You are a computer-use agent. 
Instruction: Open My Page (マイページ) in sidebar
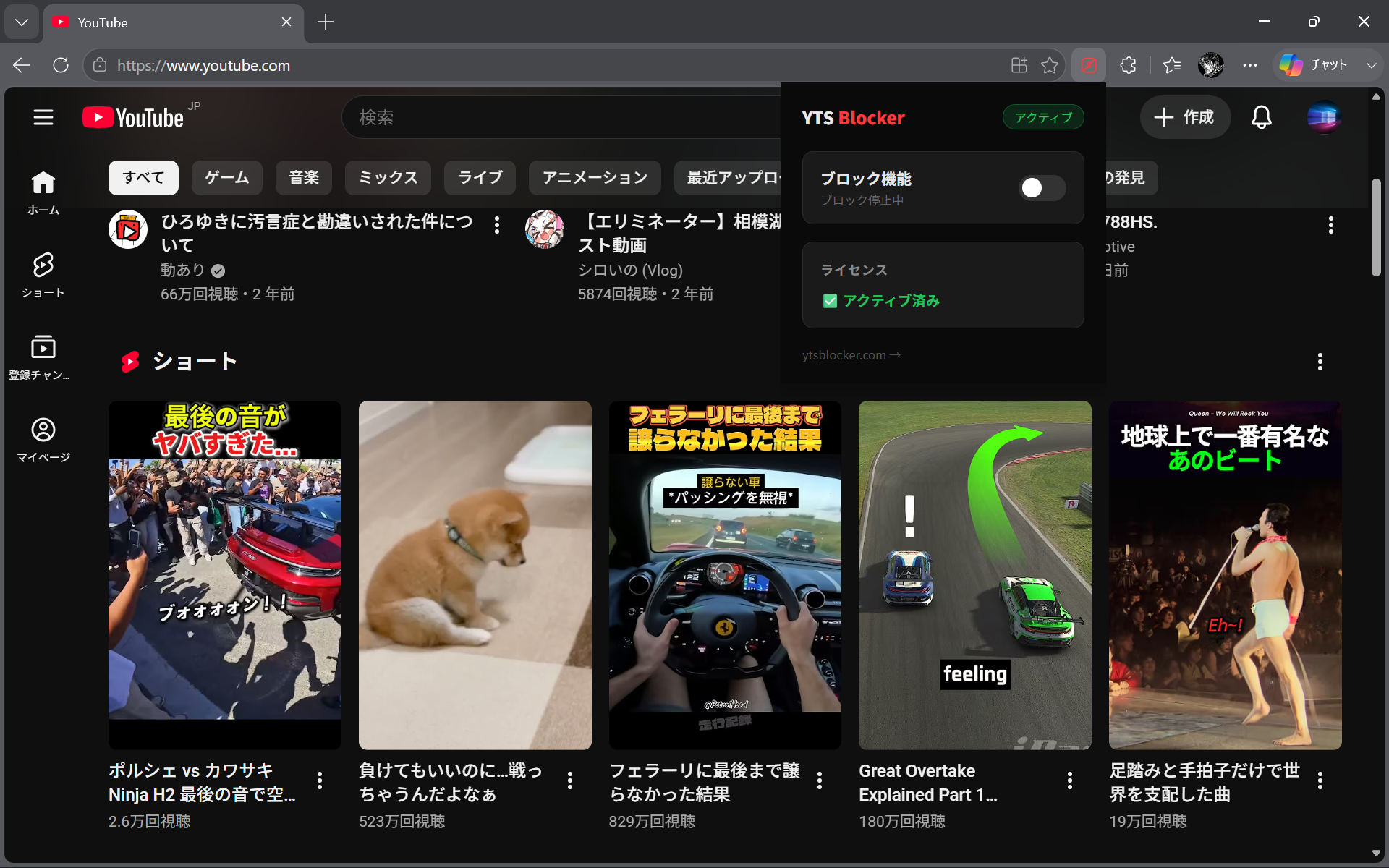point(43,440)
